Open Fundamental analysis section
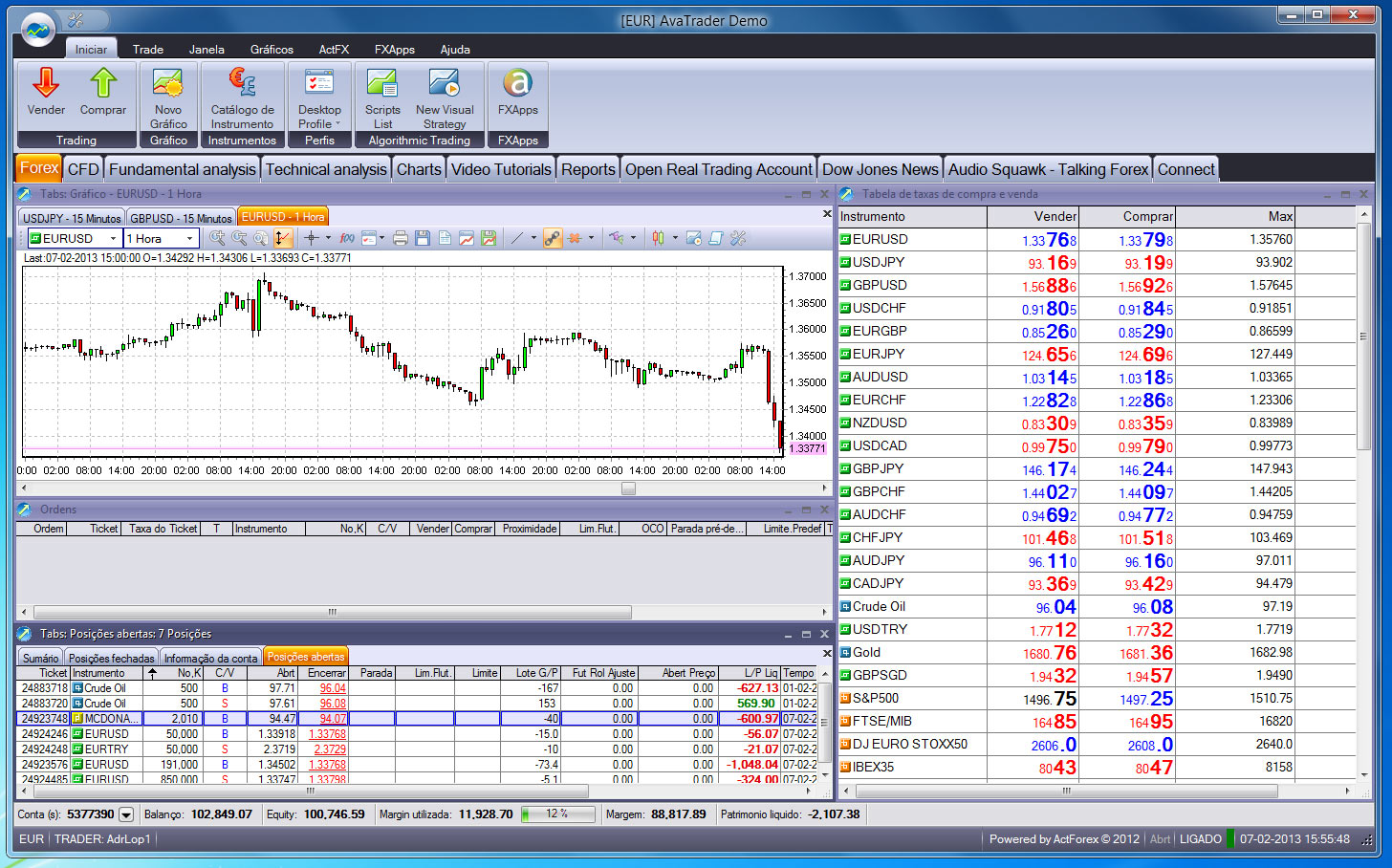1392x868 pixels. [x=182, y=169]
